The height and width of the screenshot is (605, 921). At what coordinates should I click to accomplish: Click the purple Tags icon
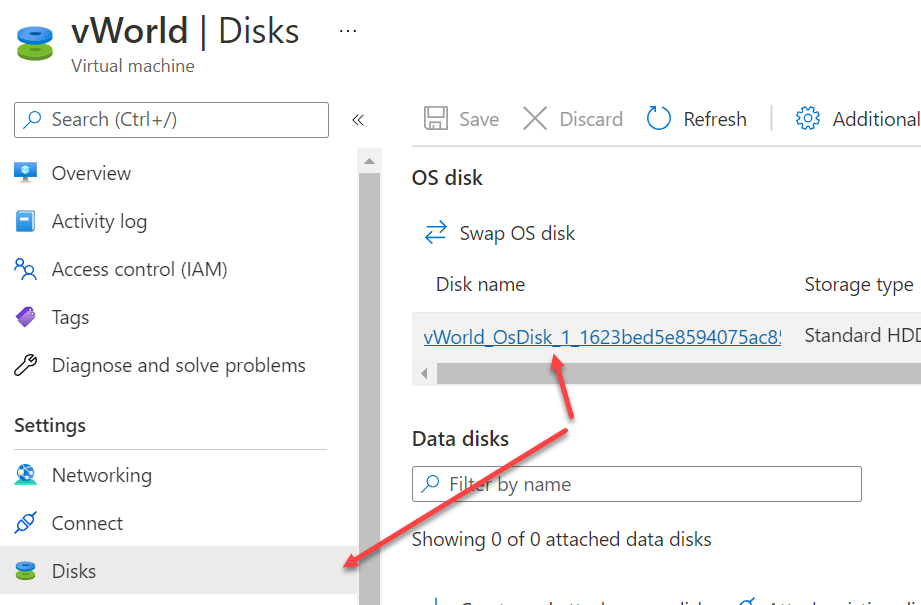click(x=26, y=317)
